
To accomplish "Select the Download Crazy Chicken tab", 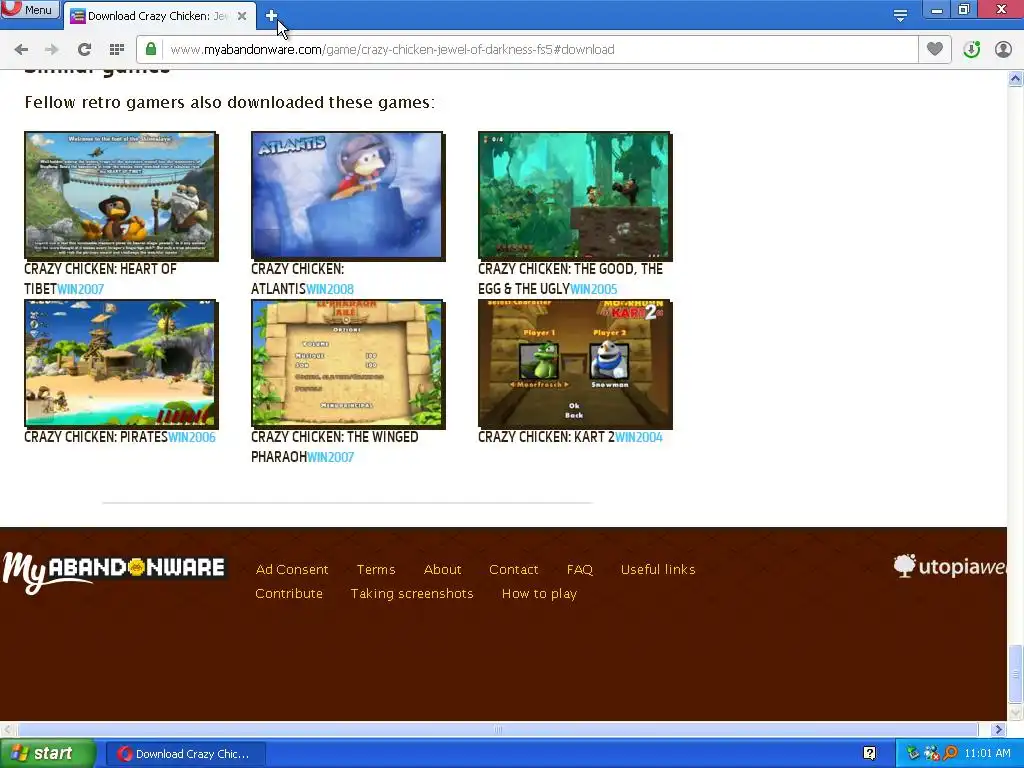I will [x=159, y=16].
